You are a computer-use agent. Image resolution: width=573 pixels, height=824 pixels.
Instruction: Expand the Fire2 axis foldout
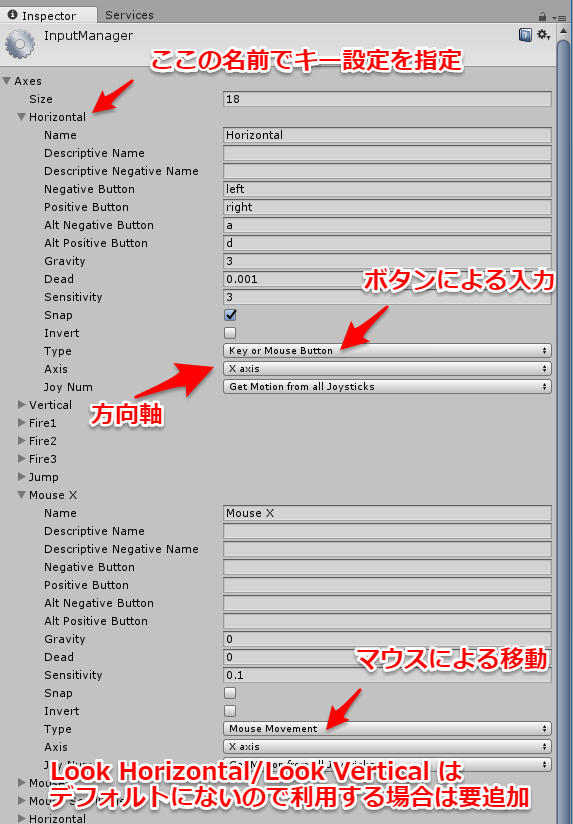(x=22, y=440)
